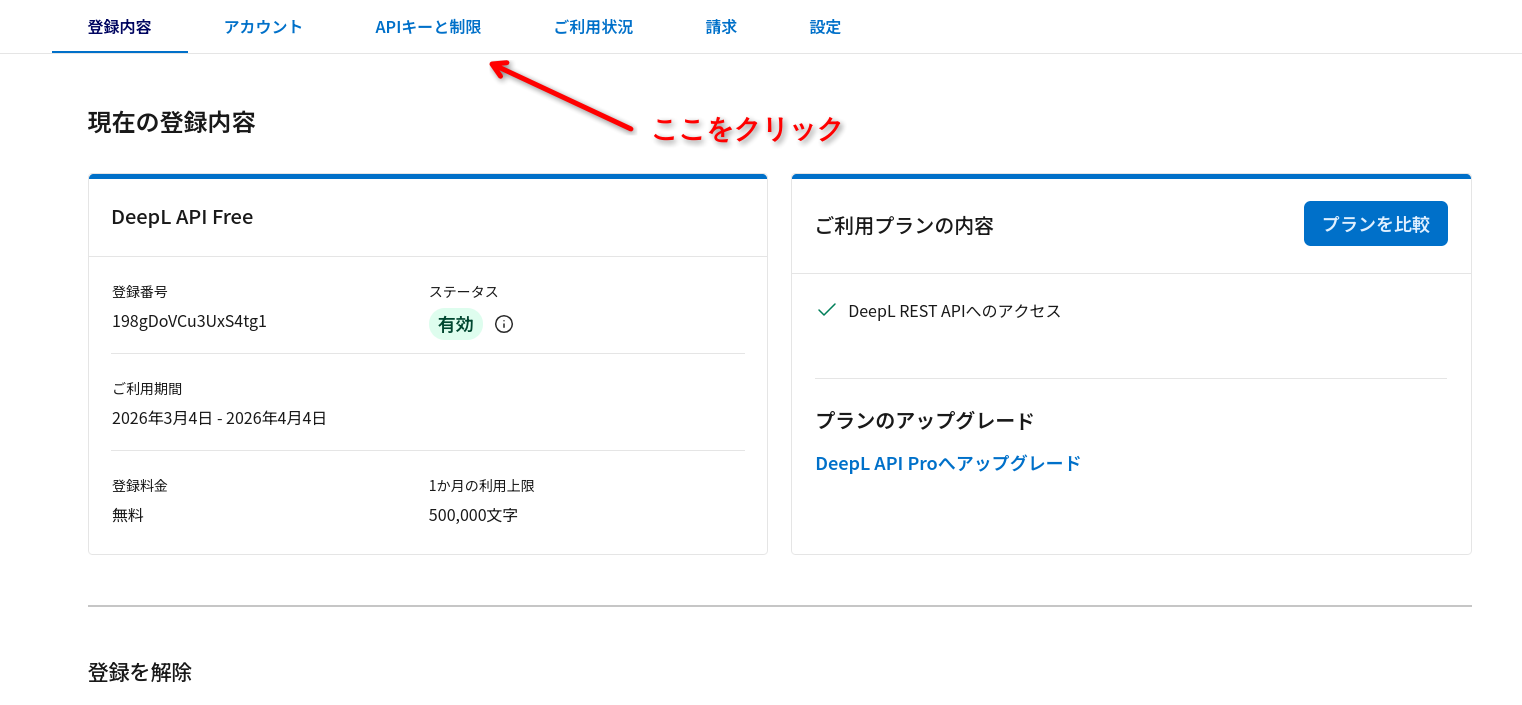Click the green checkmark next to DeepL REST API
The image size is (1522, 705).
[x=826, y=310]
